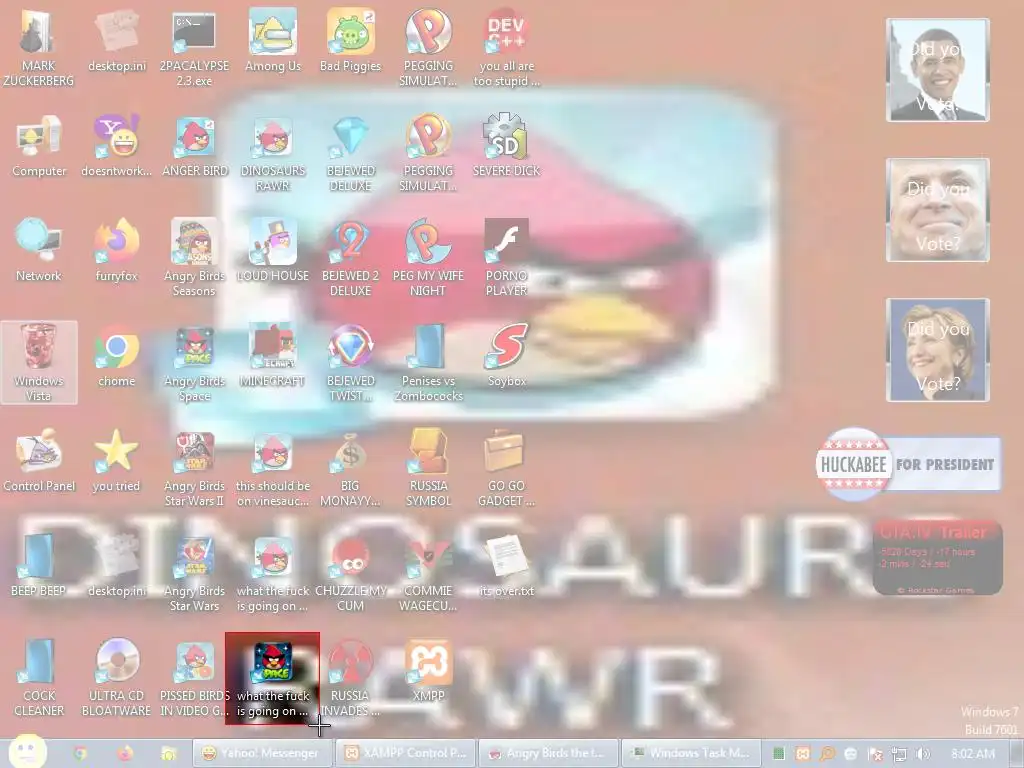Open the LOUD HOUSE shortcut

[x=272, y=251]
